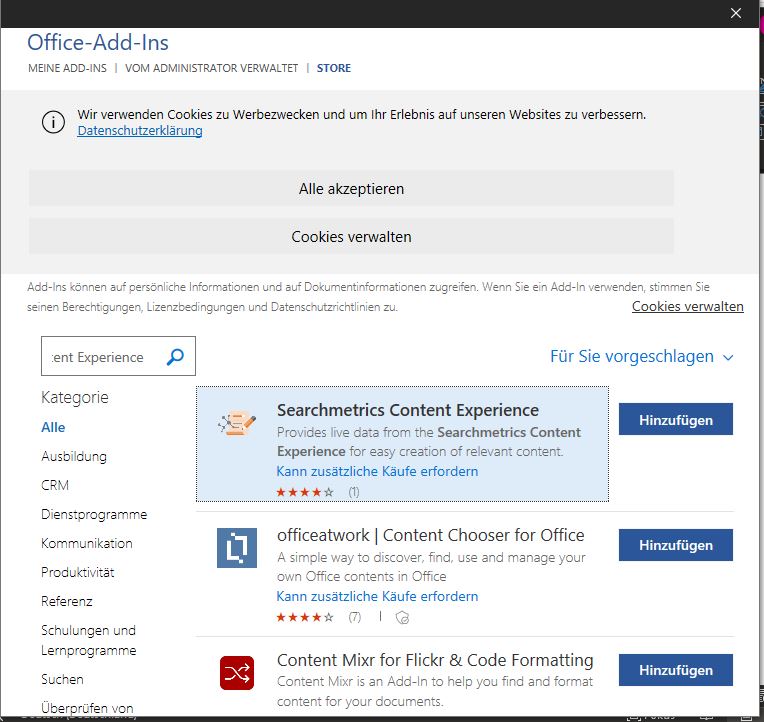Select the Ausbildung category

click(x=74, y=456)
